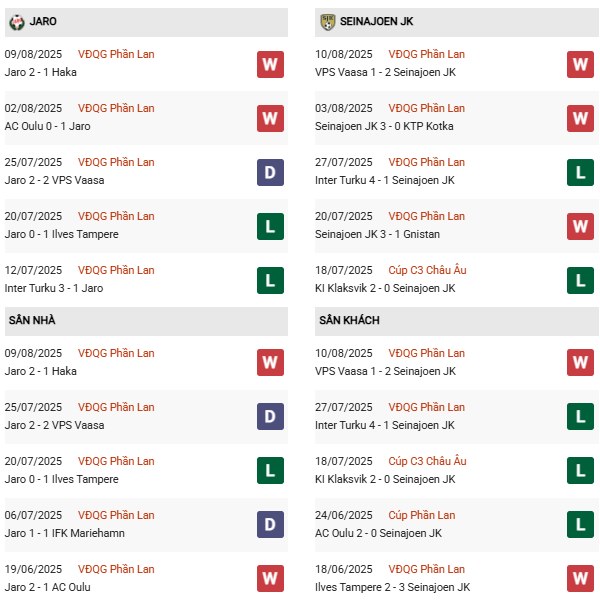Click the W badge for Seinajoen JK 3-1 Gnistan
The width and height of the screenshot is (600, 600).
[580, 226]
